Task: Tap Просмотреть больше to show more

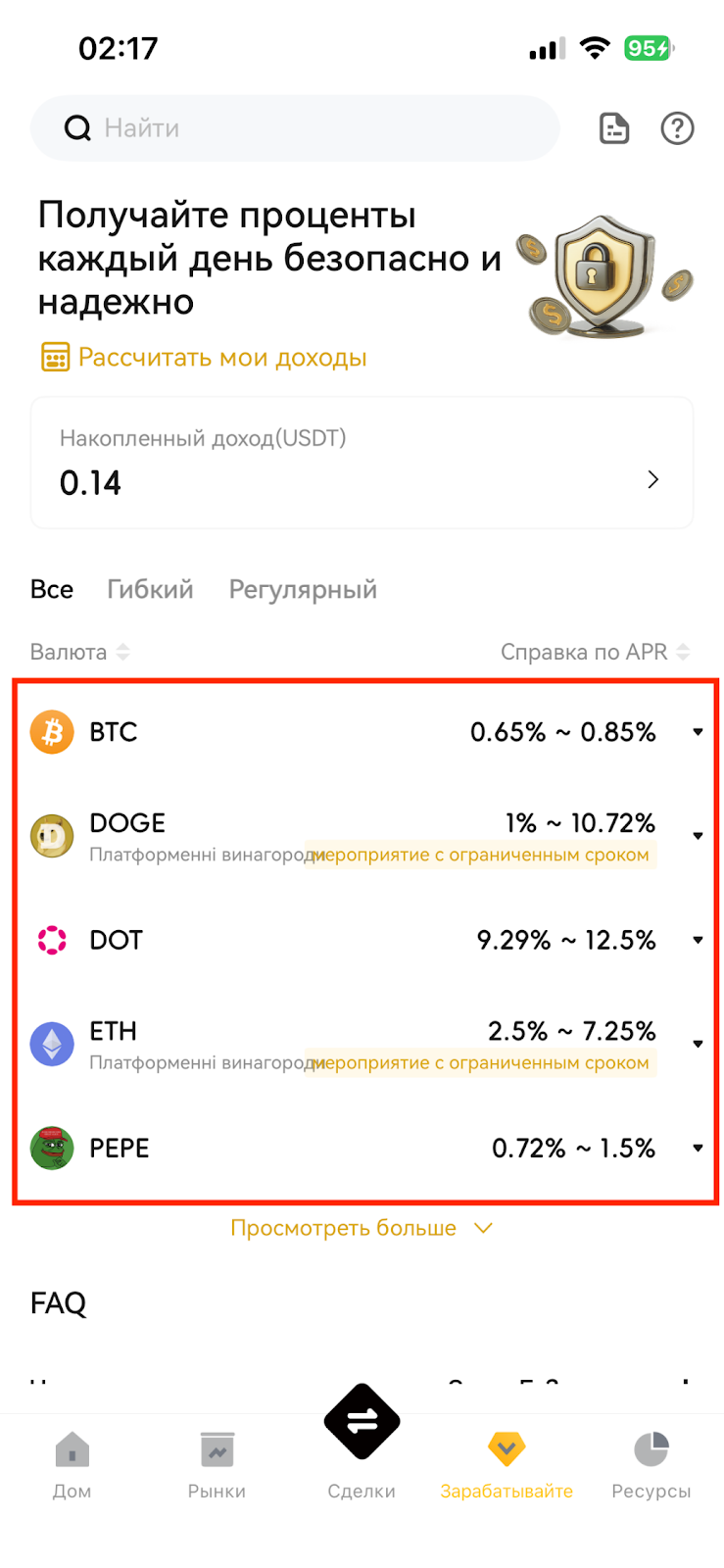Action: (x=362, y=1228)
